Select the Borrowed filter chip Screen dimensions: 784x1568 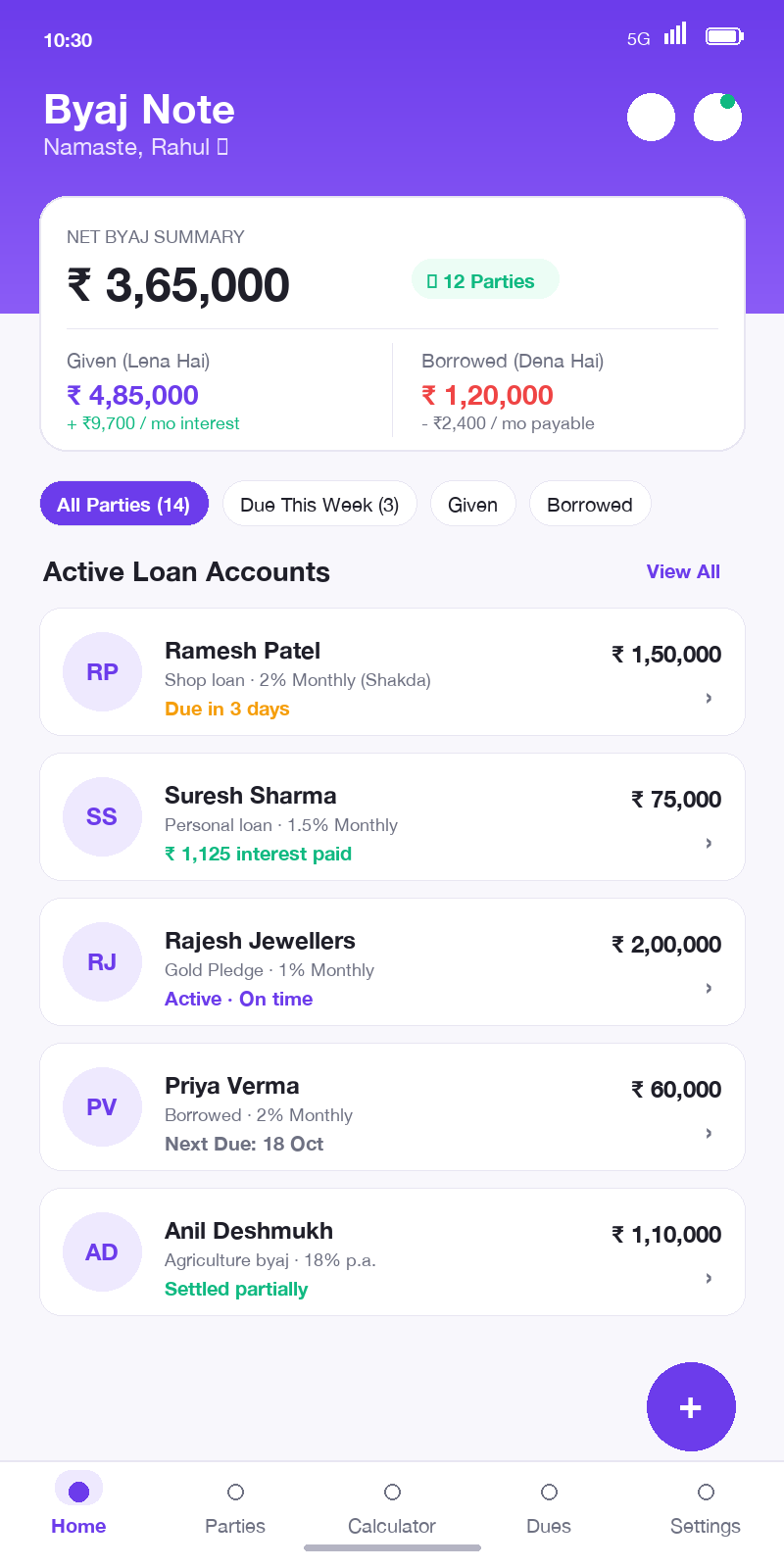pyautogui.click(x=590, y=504)
